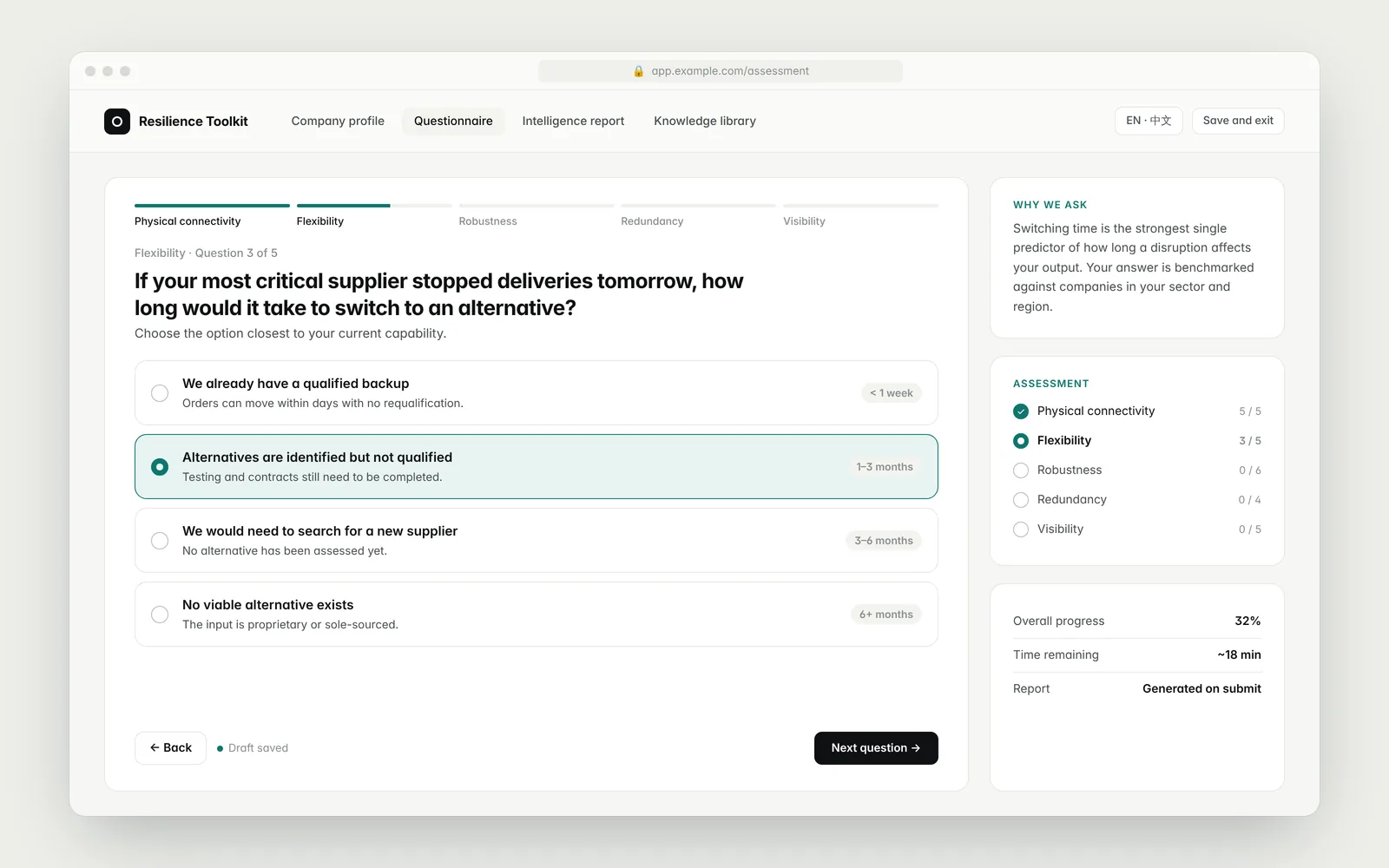Click the Robustness '0 / 6' score
This screenshot has height=868, width=1389.
[1250, 470]
